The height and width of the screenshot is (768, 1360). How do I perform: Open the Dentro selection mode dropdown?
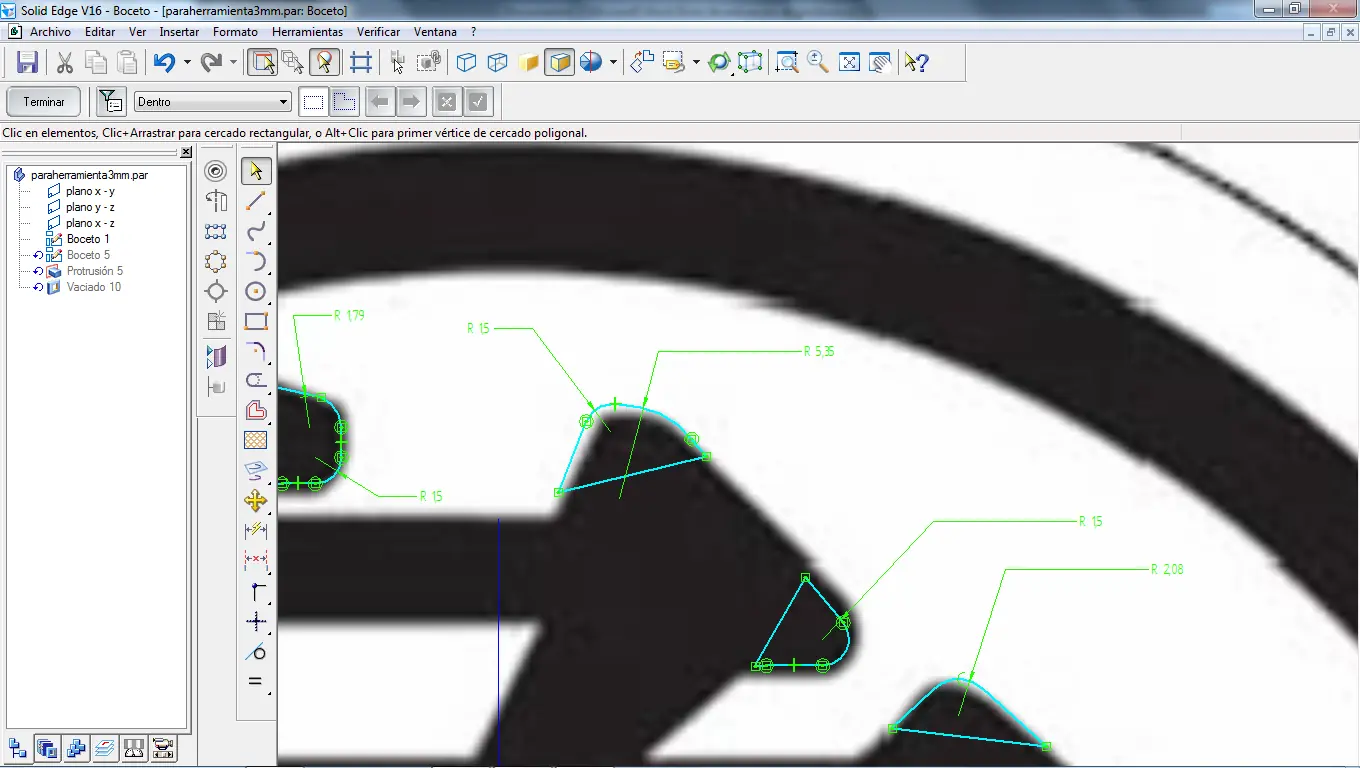pyautogui.click(x=285, y=101)
